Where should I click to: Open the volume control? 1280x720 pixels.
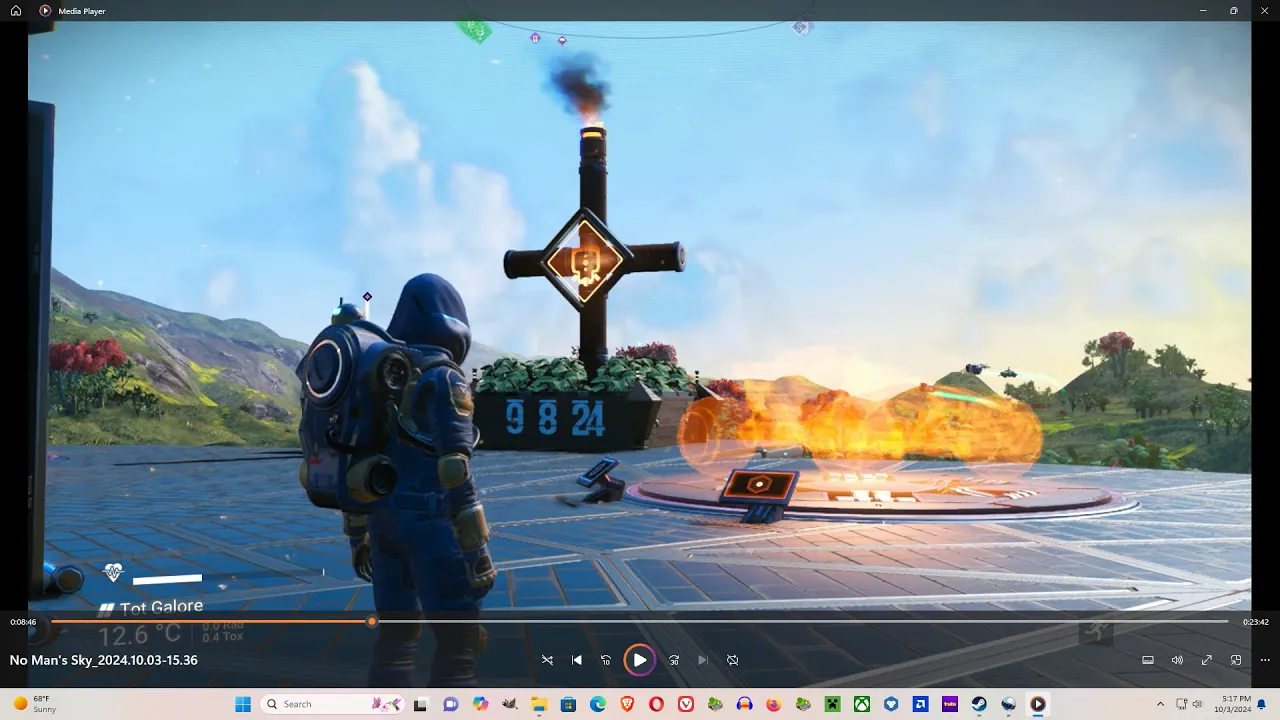pyautogui.click(x=1177, y=660)
